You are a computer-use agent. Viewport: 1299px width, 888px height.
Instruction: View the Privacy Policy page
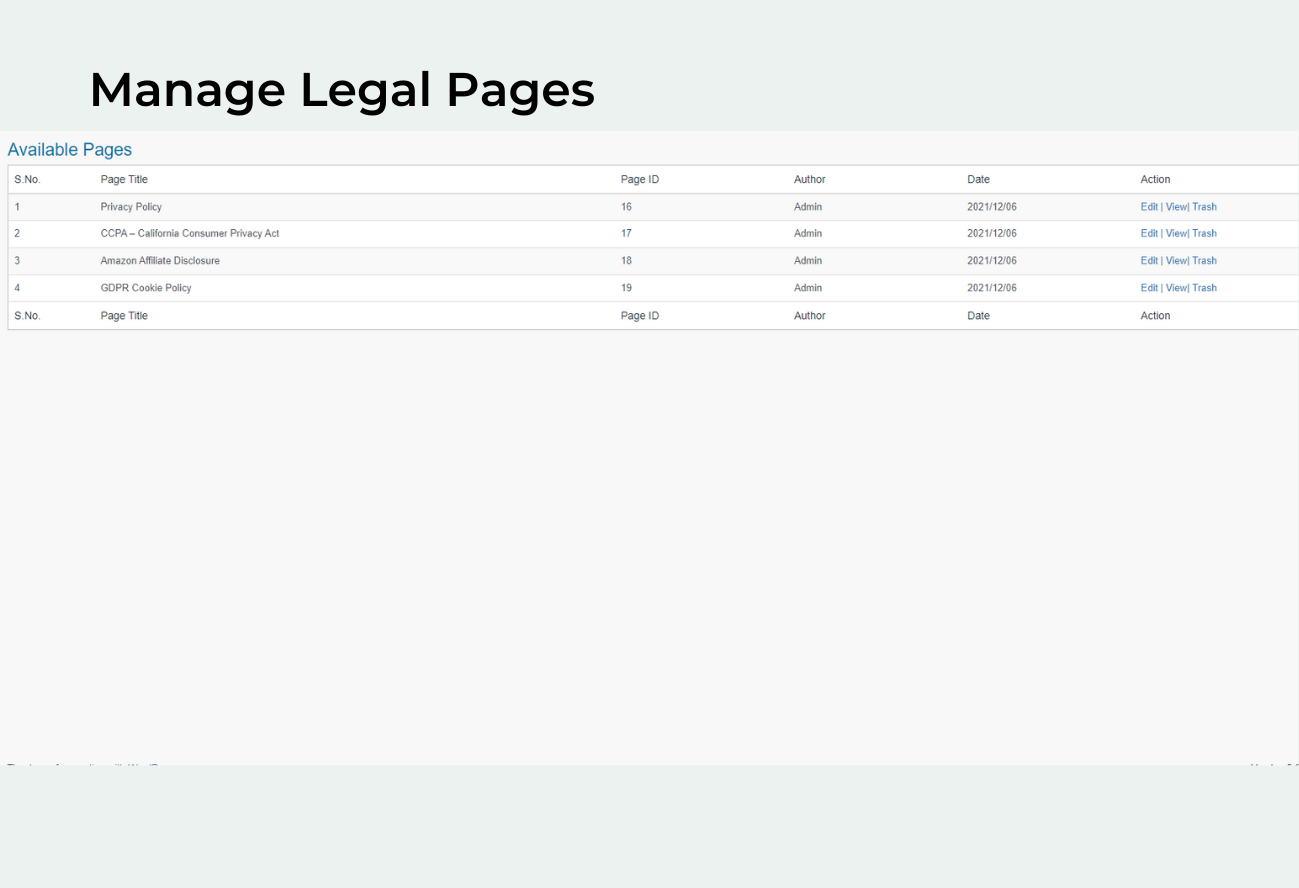(1175, 207)
